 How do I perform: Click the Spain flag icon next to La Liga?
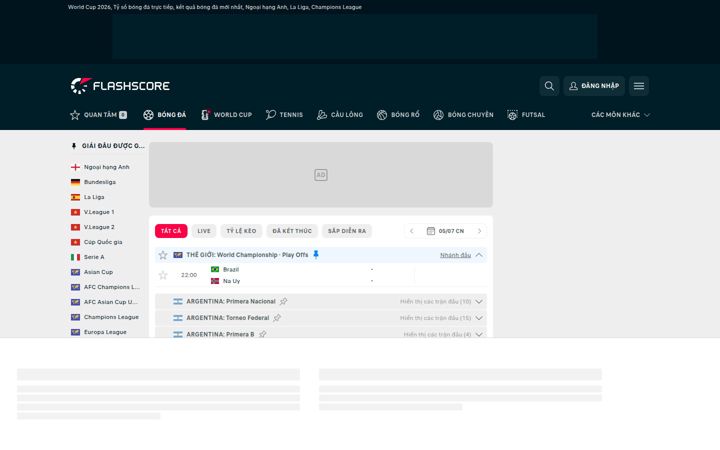tap(75, 197)
